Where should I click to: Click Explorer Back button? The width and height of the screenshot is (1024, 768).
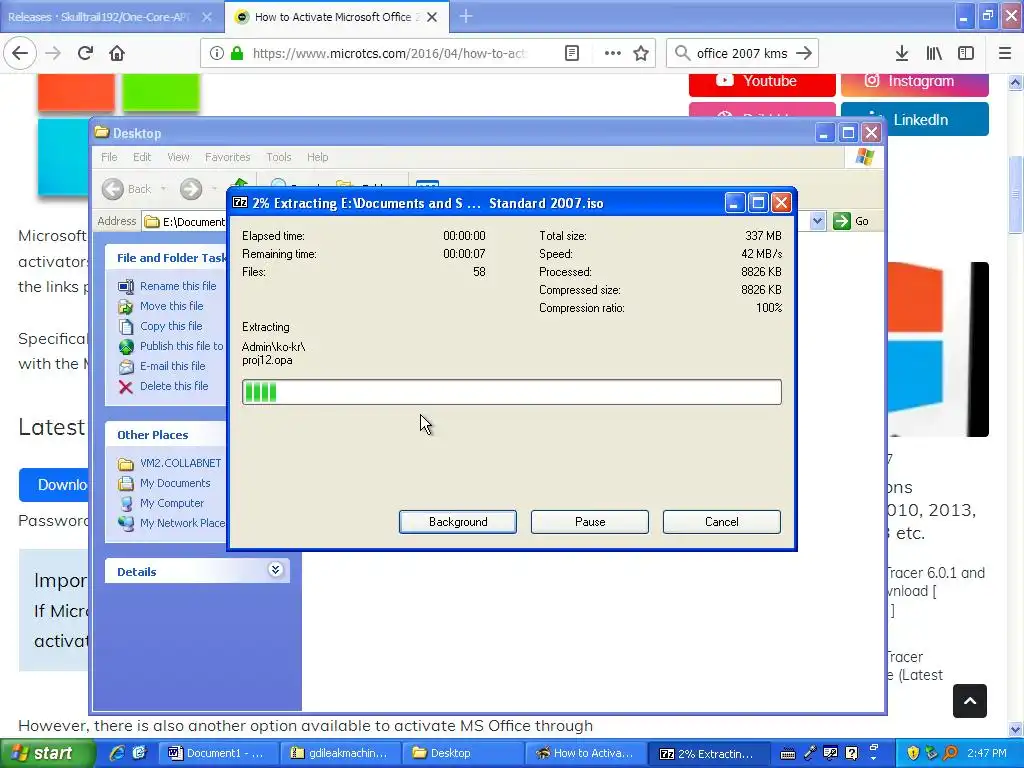(x=127, y=189)
